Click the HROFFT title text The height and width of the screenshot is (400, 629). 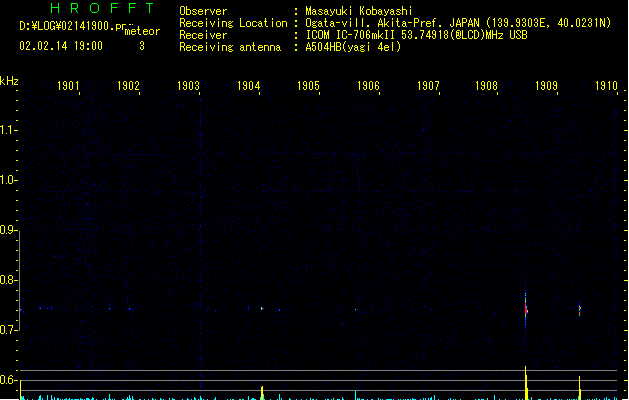tap(102, 8)
